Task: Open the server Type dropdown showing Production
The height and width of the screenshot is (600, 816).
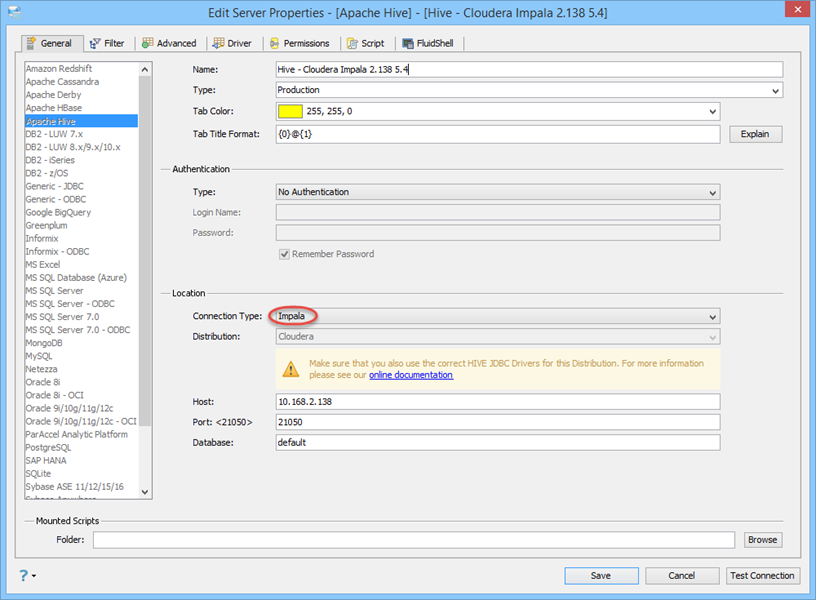Action: tap(529, 90)
